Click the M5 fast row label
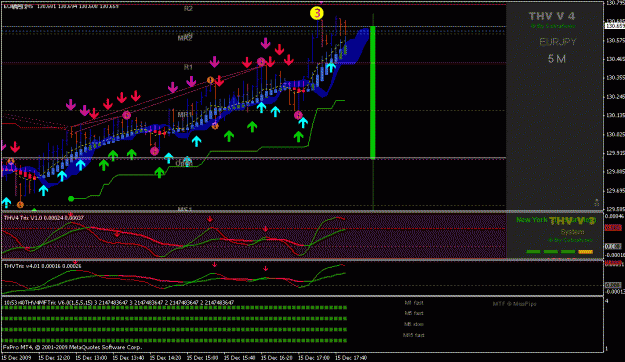625x362 pixels. tap(414, 313)
